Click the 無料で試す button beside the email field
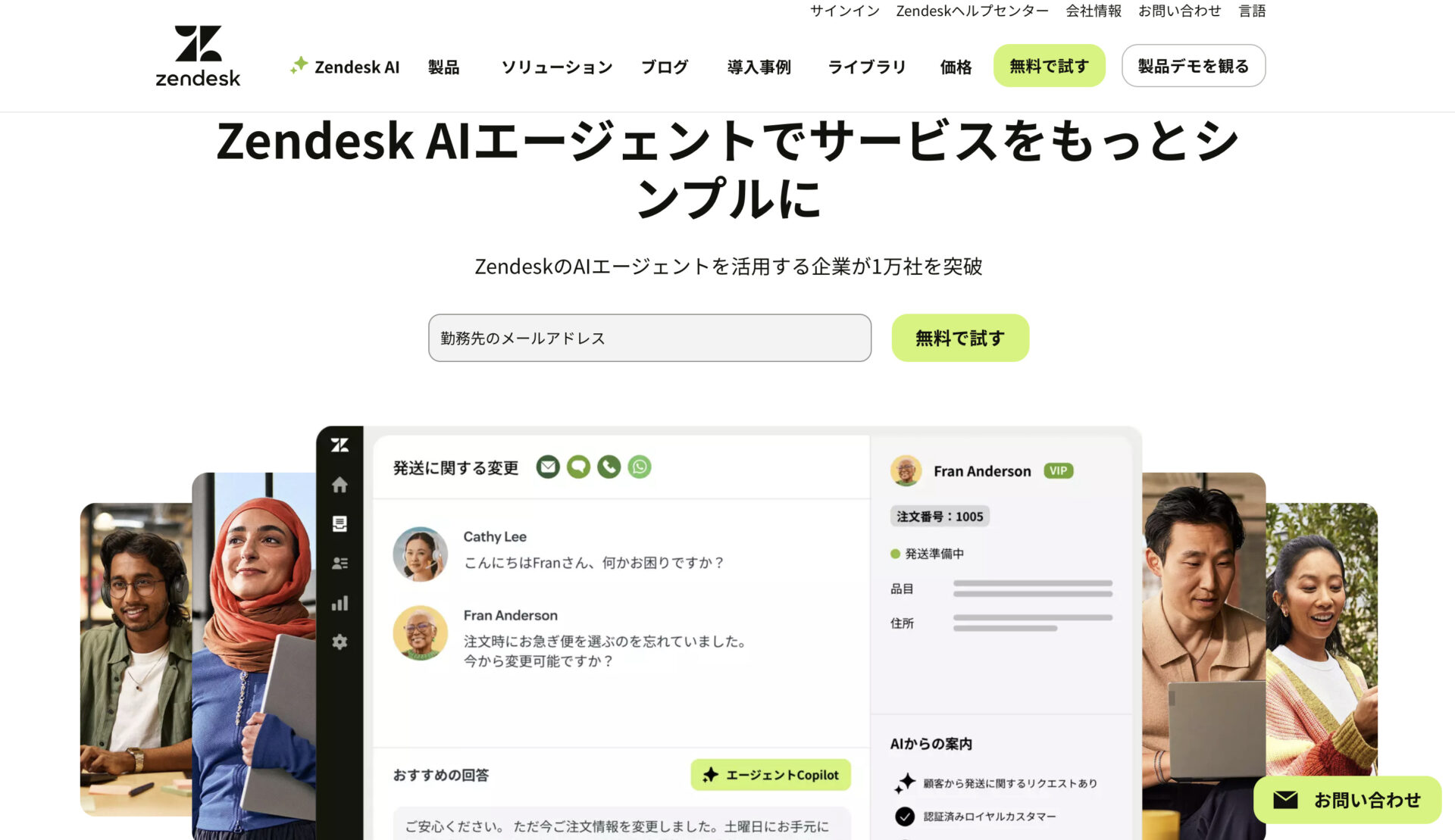 pos(960,338)
